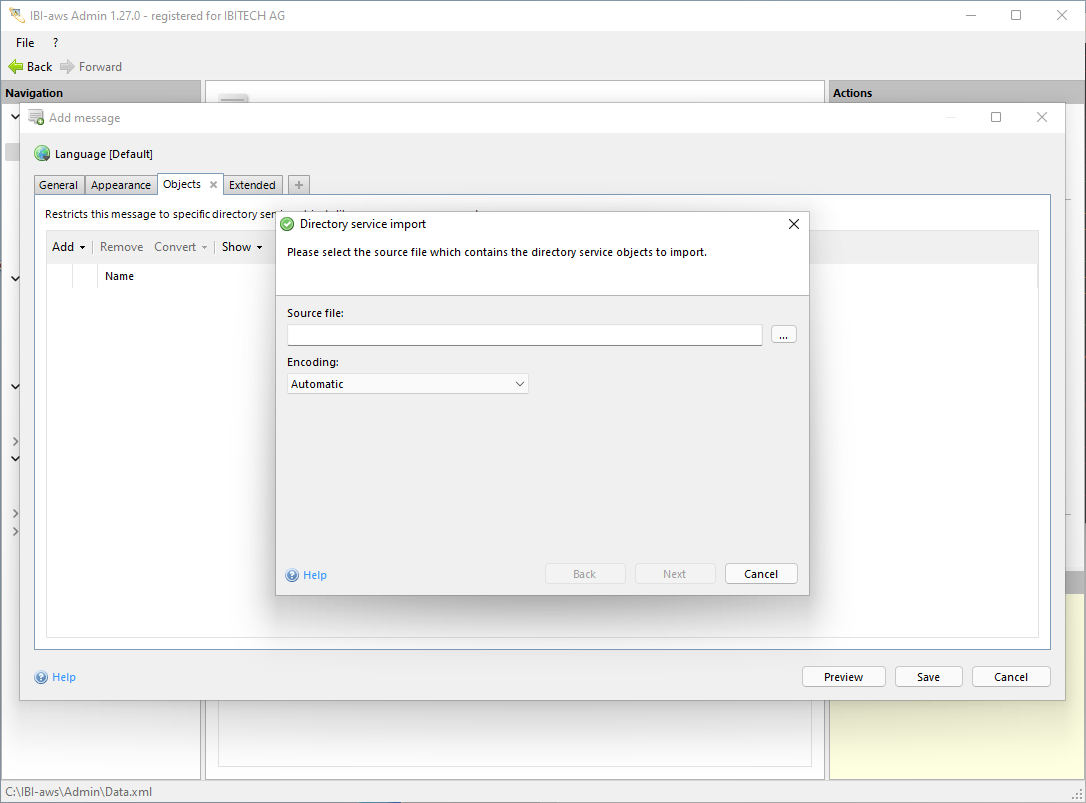Add a new tab with the plus icon
The width and height of the screenshot is (1086, 803).
tap(298, 185)
